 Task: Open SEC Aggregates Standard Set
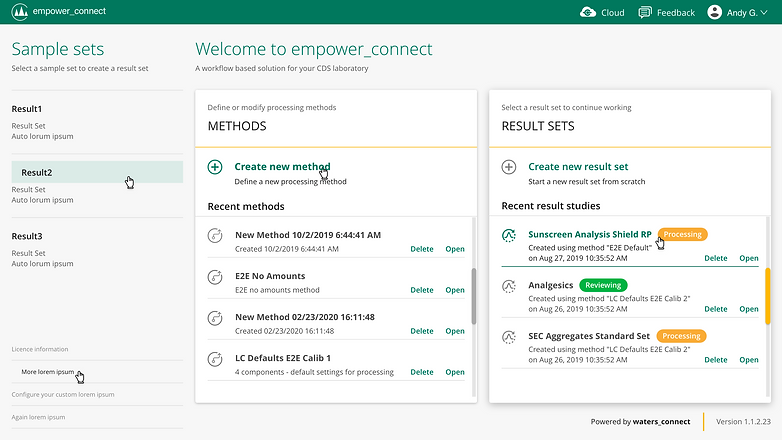click(x=749, y=360)
